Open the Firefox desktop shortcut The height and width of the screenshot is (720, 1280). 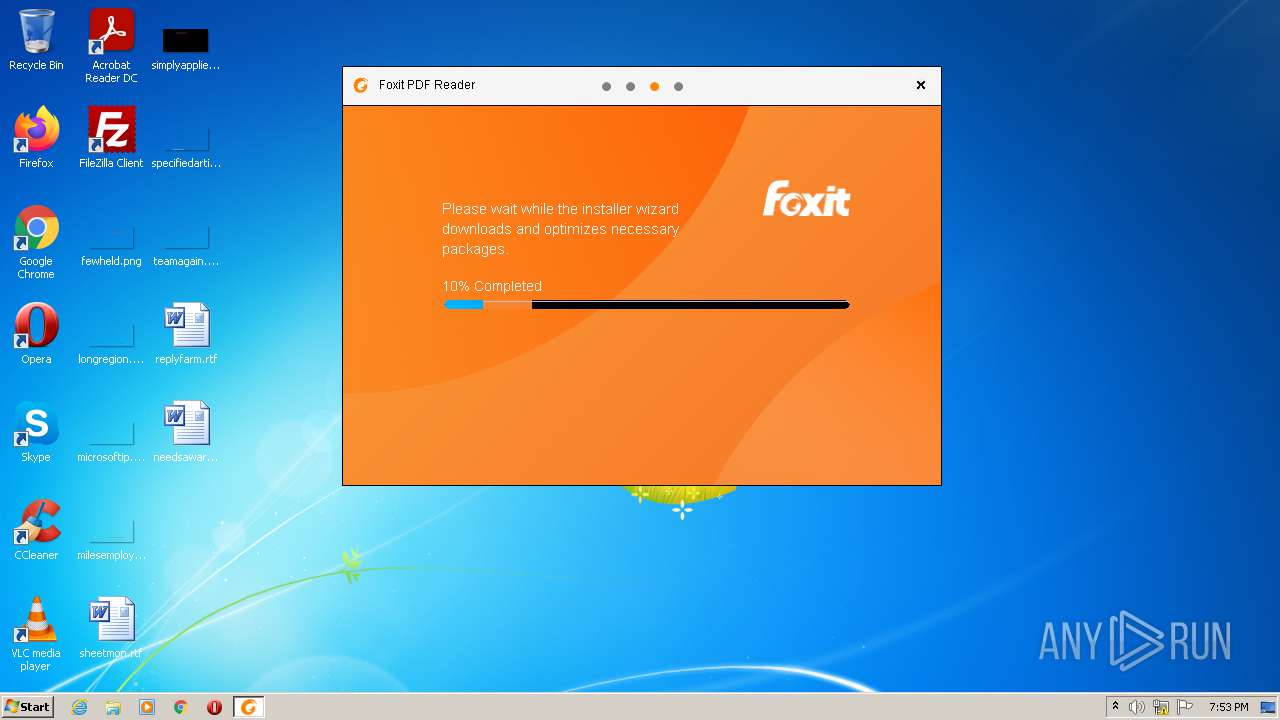pyautogui.click(x=36, y=138)
